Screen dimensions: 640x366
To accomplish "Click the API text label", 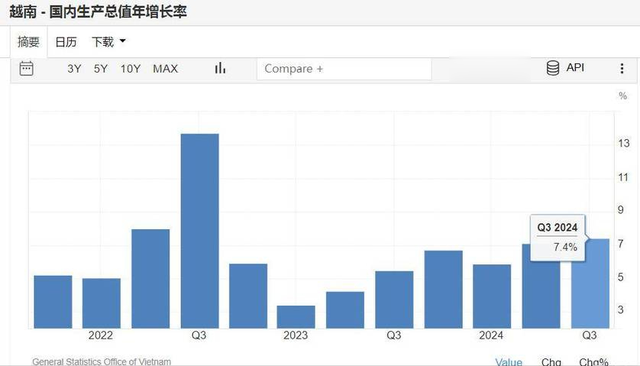I will [575, 68].
